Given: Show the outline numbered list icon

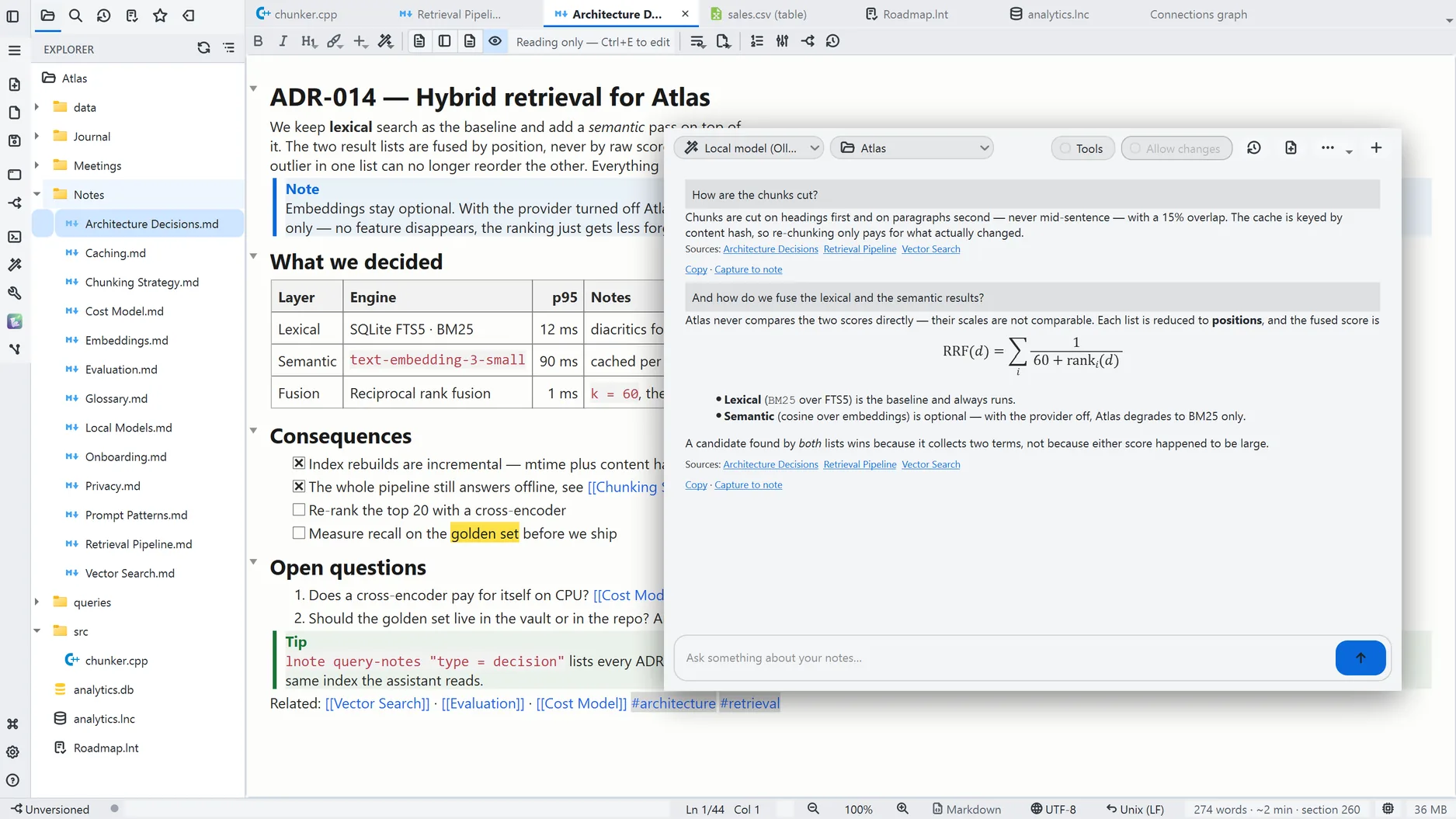Looking at the screenshot, I should tap(757, 41).
